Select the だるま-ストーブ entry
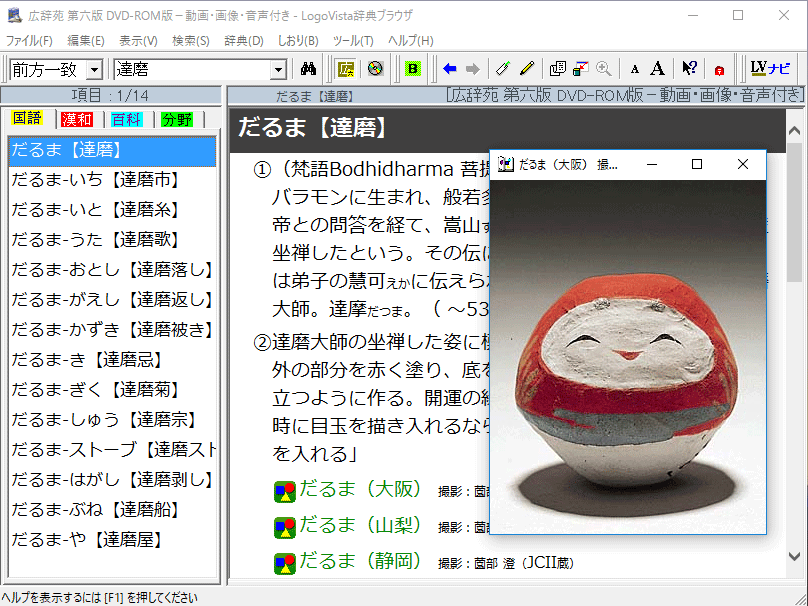Screen dimensions: 808x606 [112, 449]
